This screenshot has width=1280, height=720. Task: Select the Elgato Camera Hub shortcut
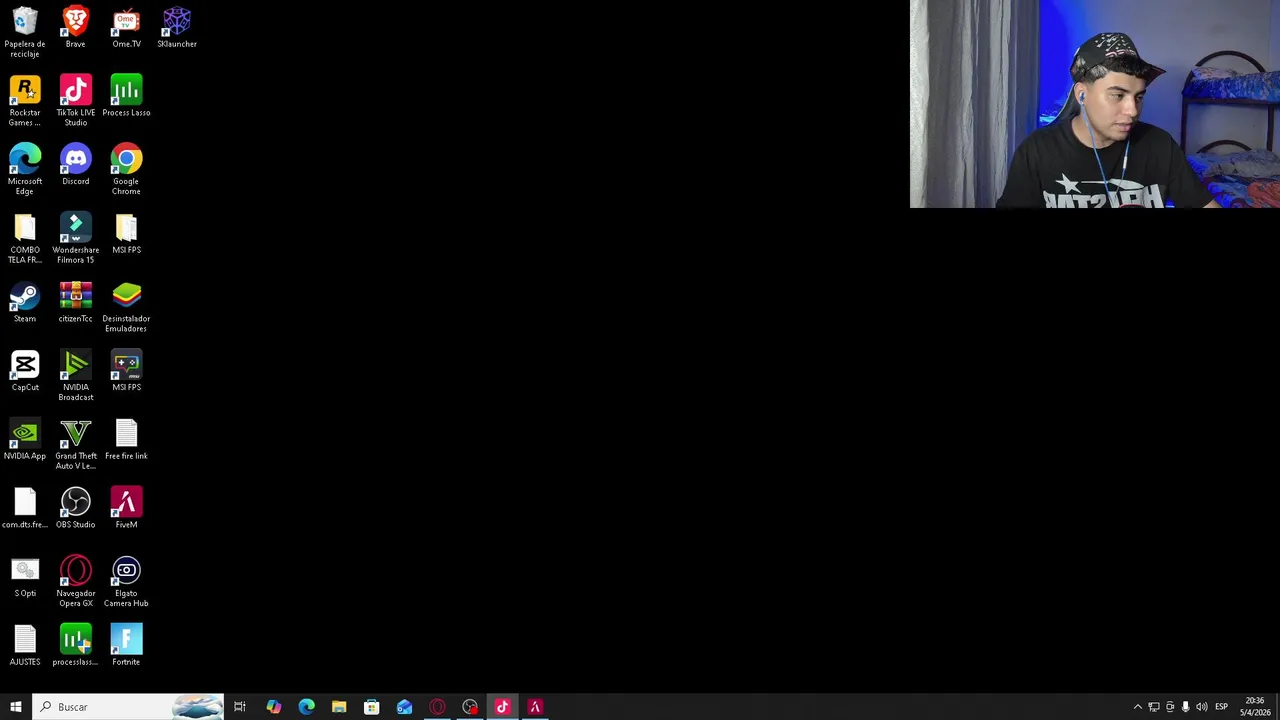point(126,582)
